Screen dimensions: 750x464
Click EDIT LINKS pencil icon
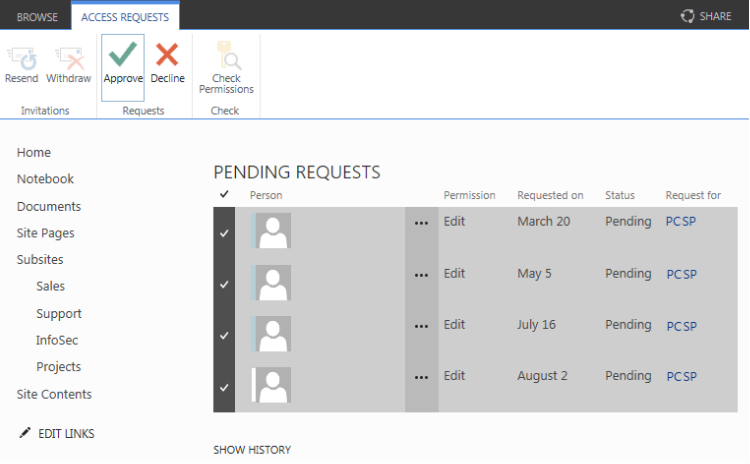[25, 433]
